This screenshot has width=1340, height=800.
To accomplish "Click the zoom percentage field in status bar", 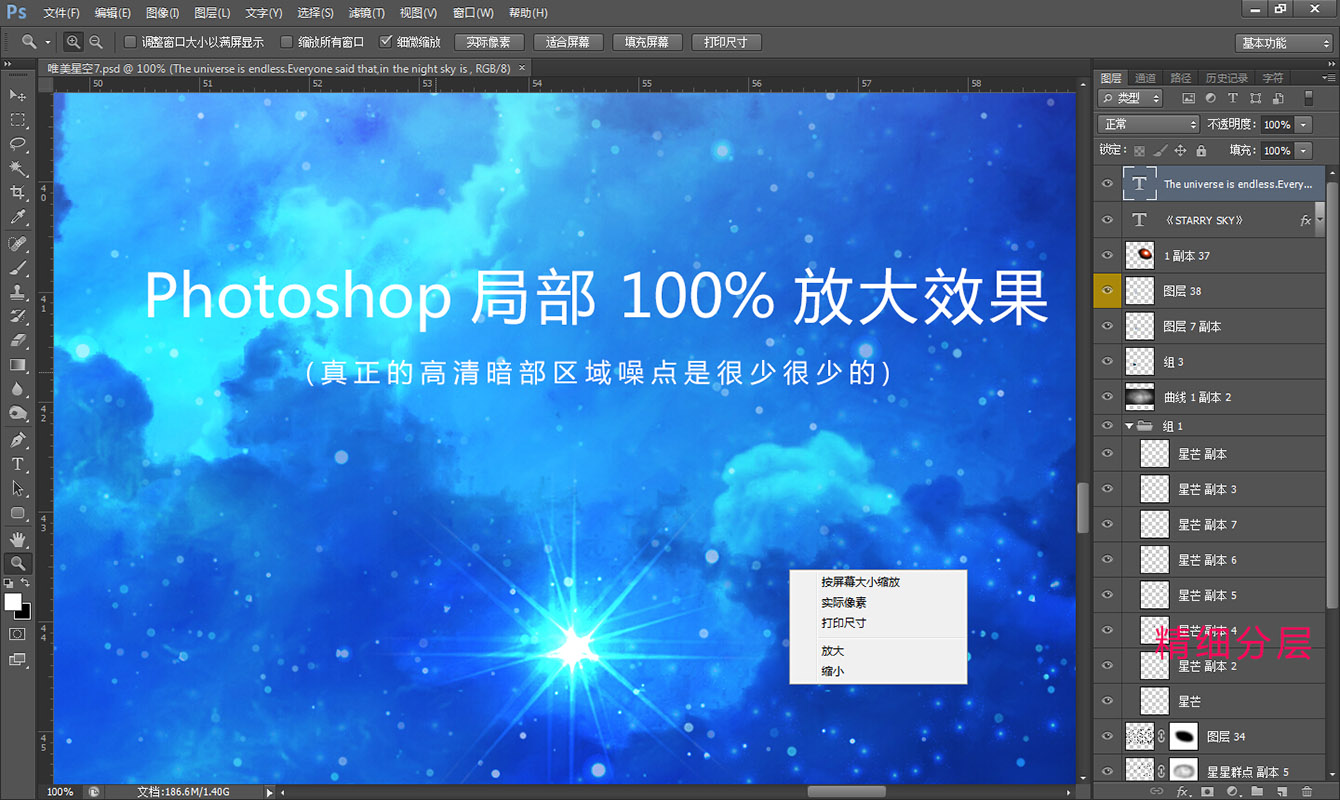I will pos(61,792).
